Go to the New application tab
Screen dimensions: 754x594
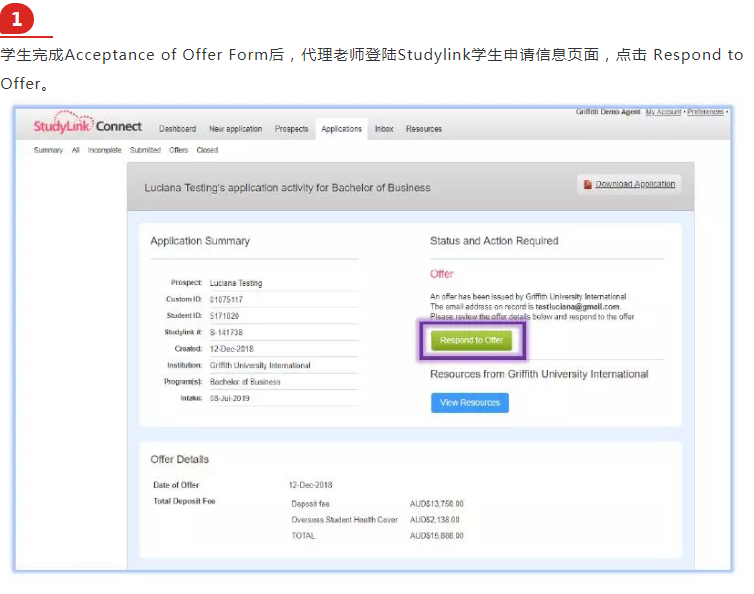[x=235, y=129]
